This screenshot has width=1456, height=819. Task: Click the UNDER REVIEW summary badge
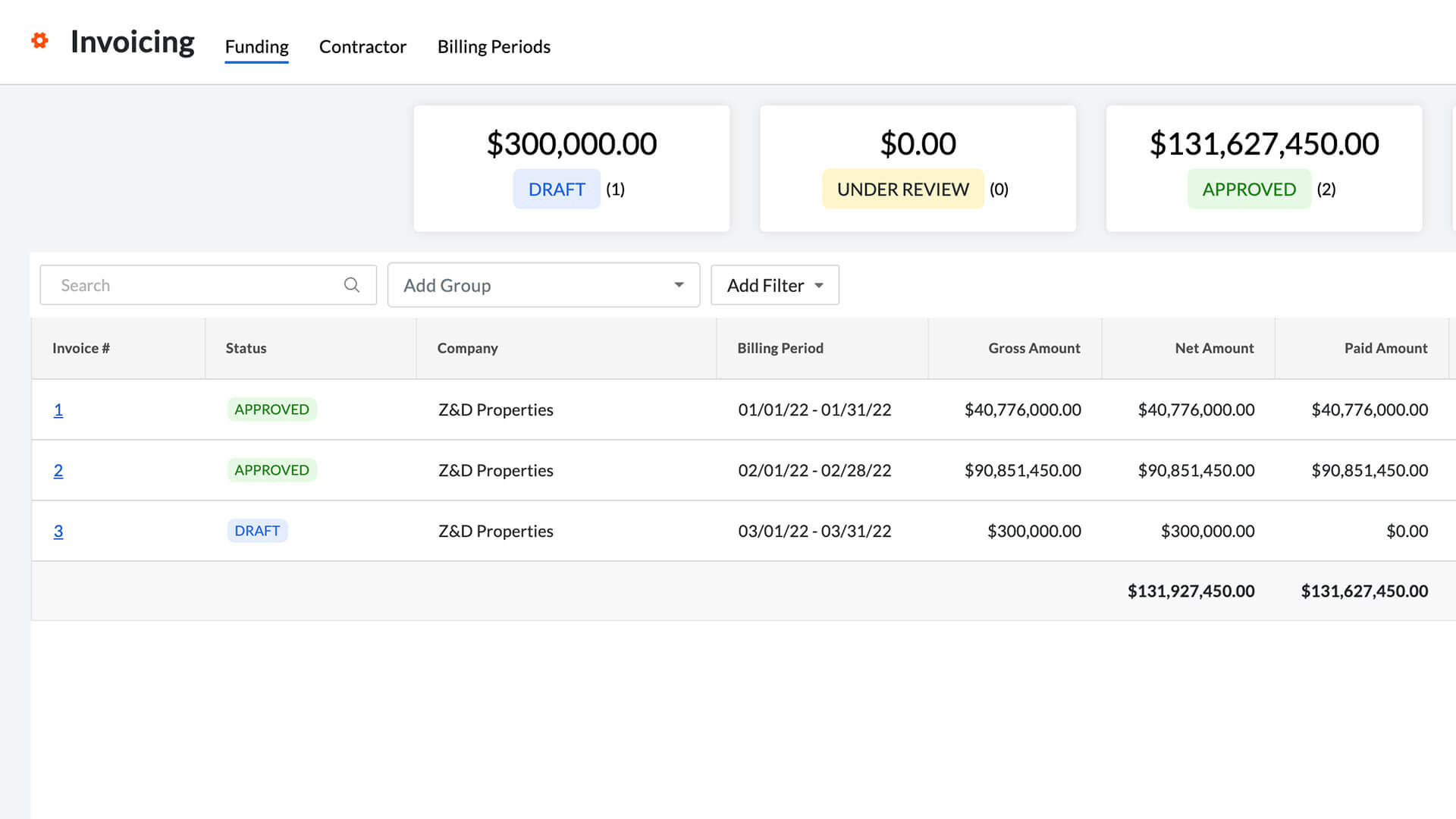tap(902, 190)
